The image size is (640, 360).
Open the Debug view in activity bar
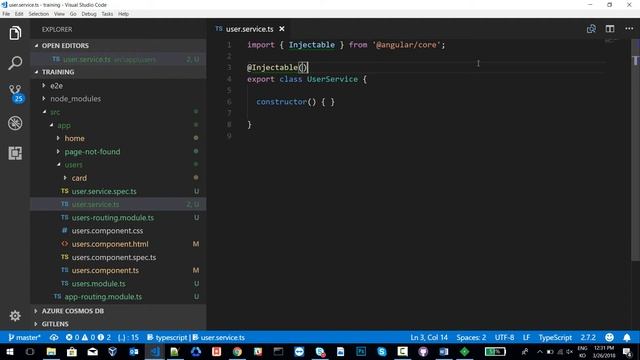pyautogui.click(x=15, y=123)
